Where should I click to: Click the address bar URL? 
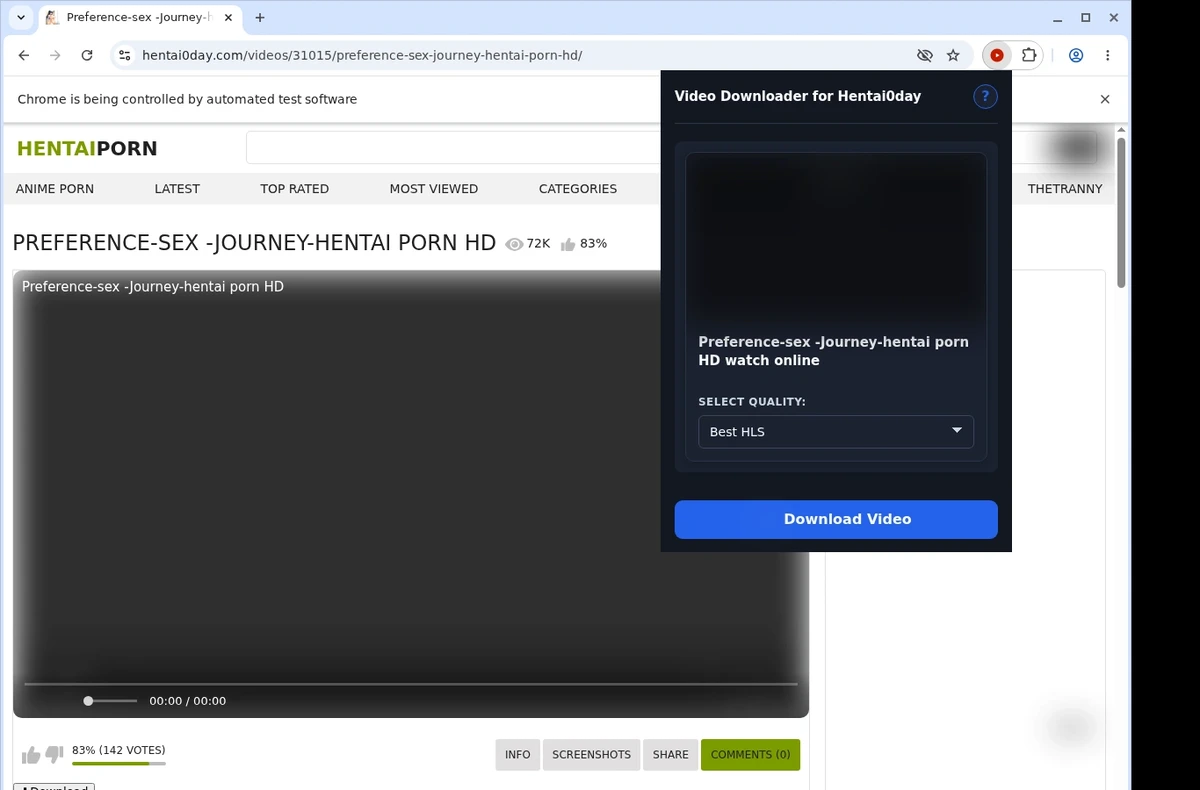(x=362, y=56)
